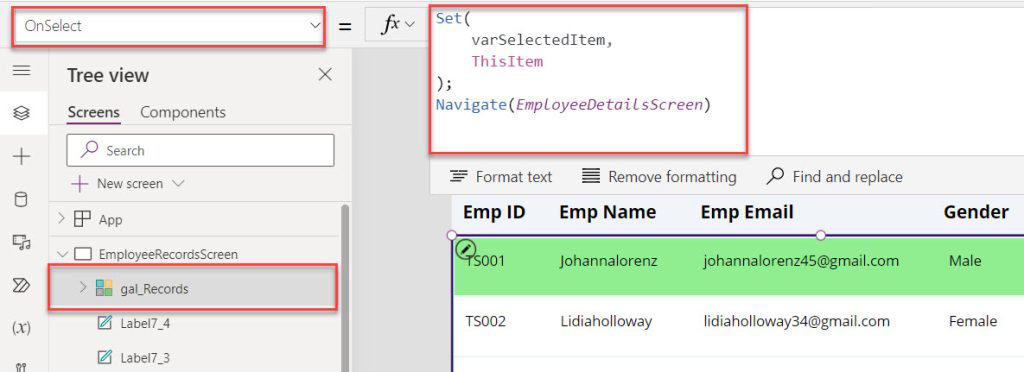This screenshot has height=372, width=1024.
Task: Open the Insert plus icon in sidebar
Action: point(22,156)
